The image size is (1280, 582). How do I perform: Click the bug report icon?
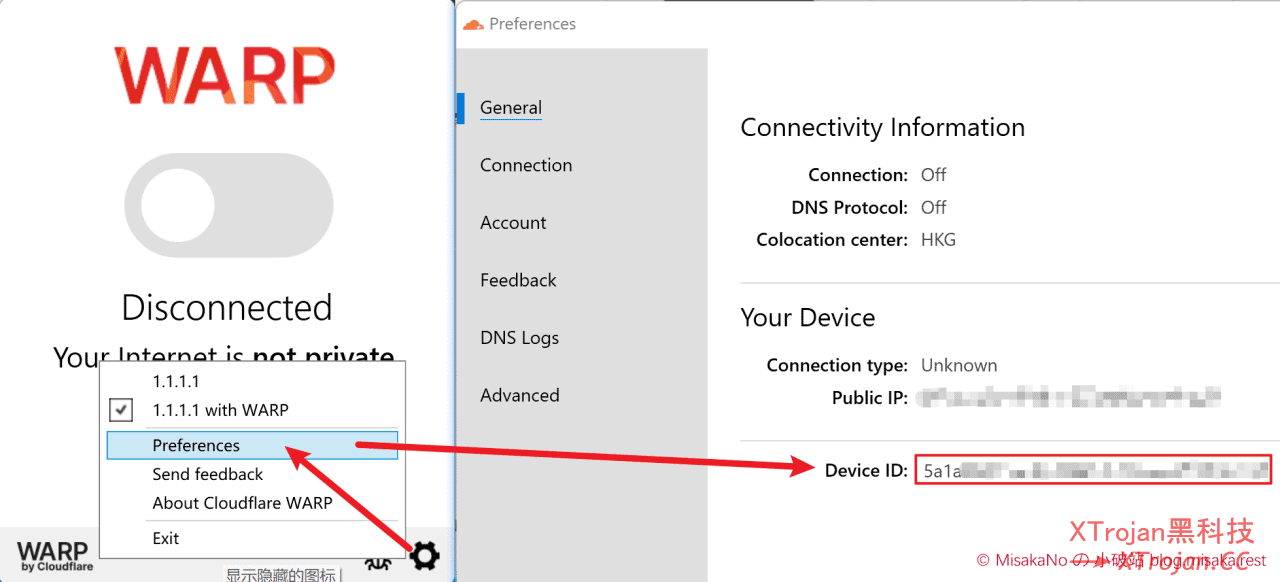(377, 562)
